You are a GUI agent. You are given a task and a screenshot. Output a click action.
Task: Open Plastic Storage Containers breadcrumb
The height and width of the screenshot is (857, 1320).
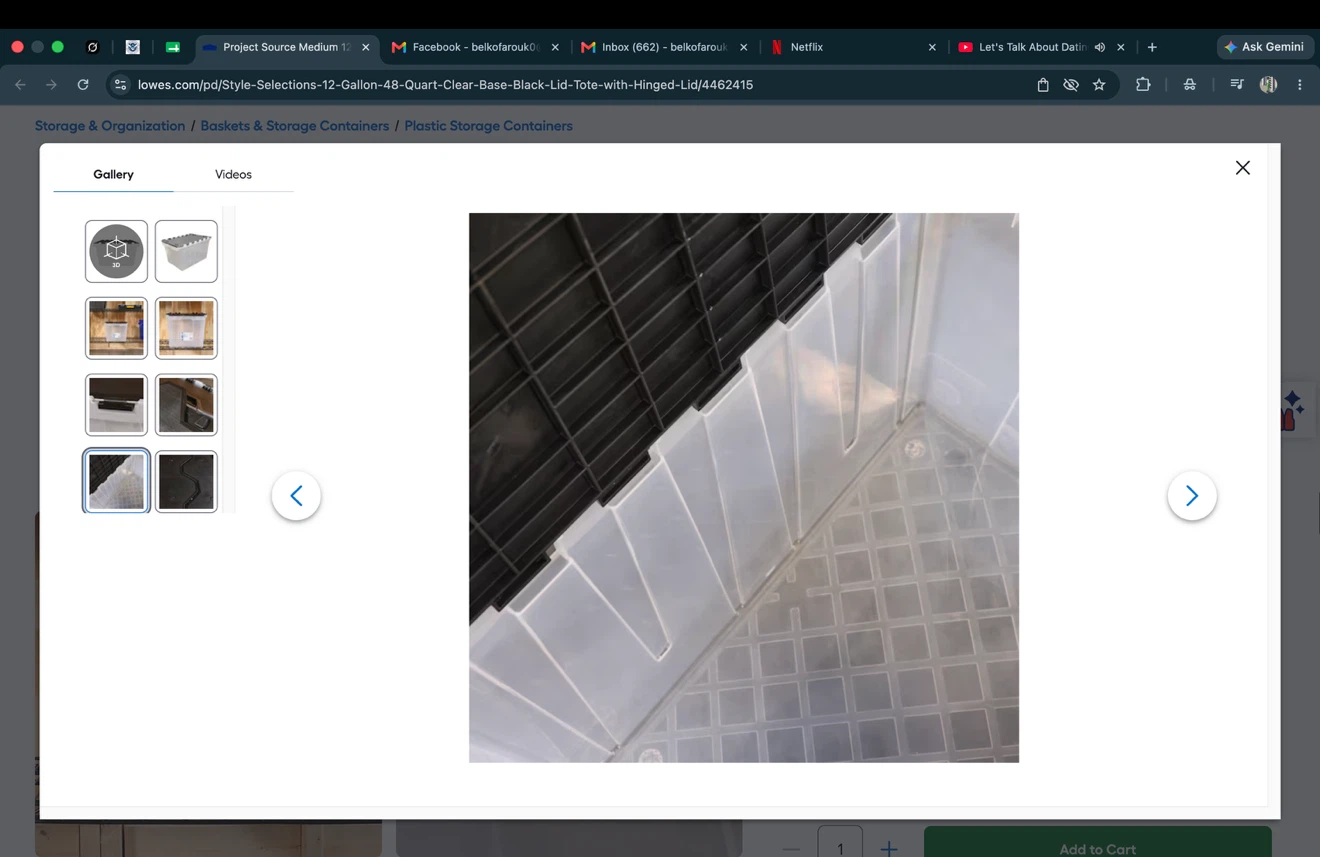point(488,126)
